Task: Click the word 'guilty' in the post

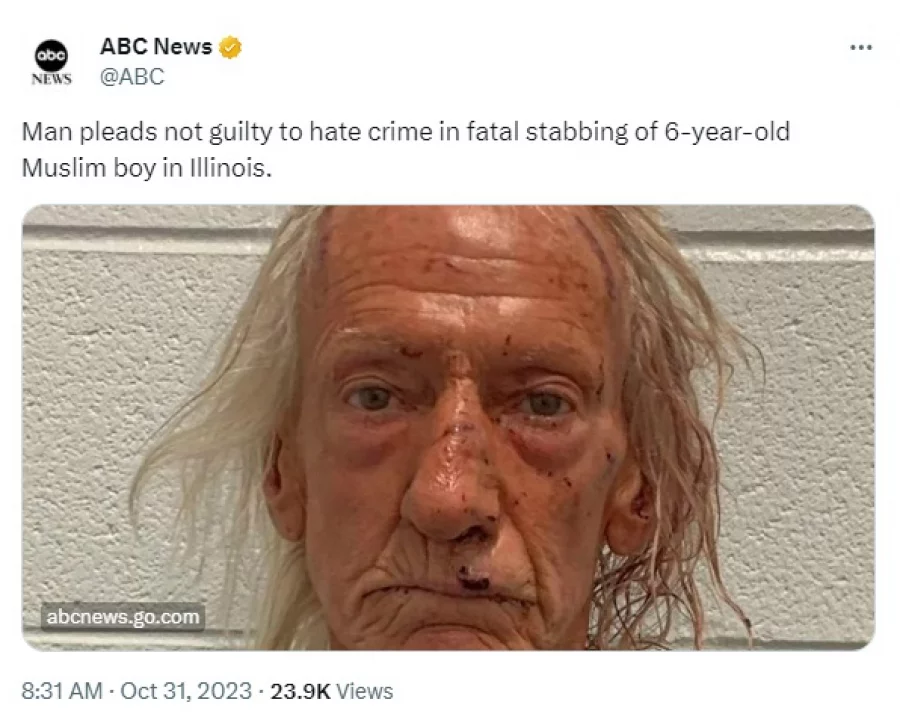Action: point(240,133)
